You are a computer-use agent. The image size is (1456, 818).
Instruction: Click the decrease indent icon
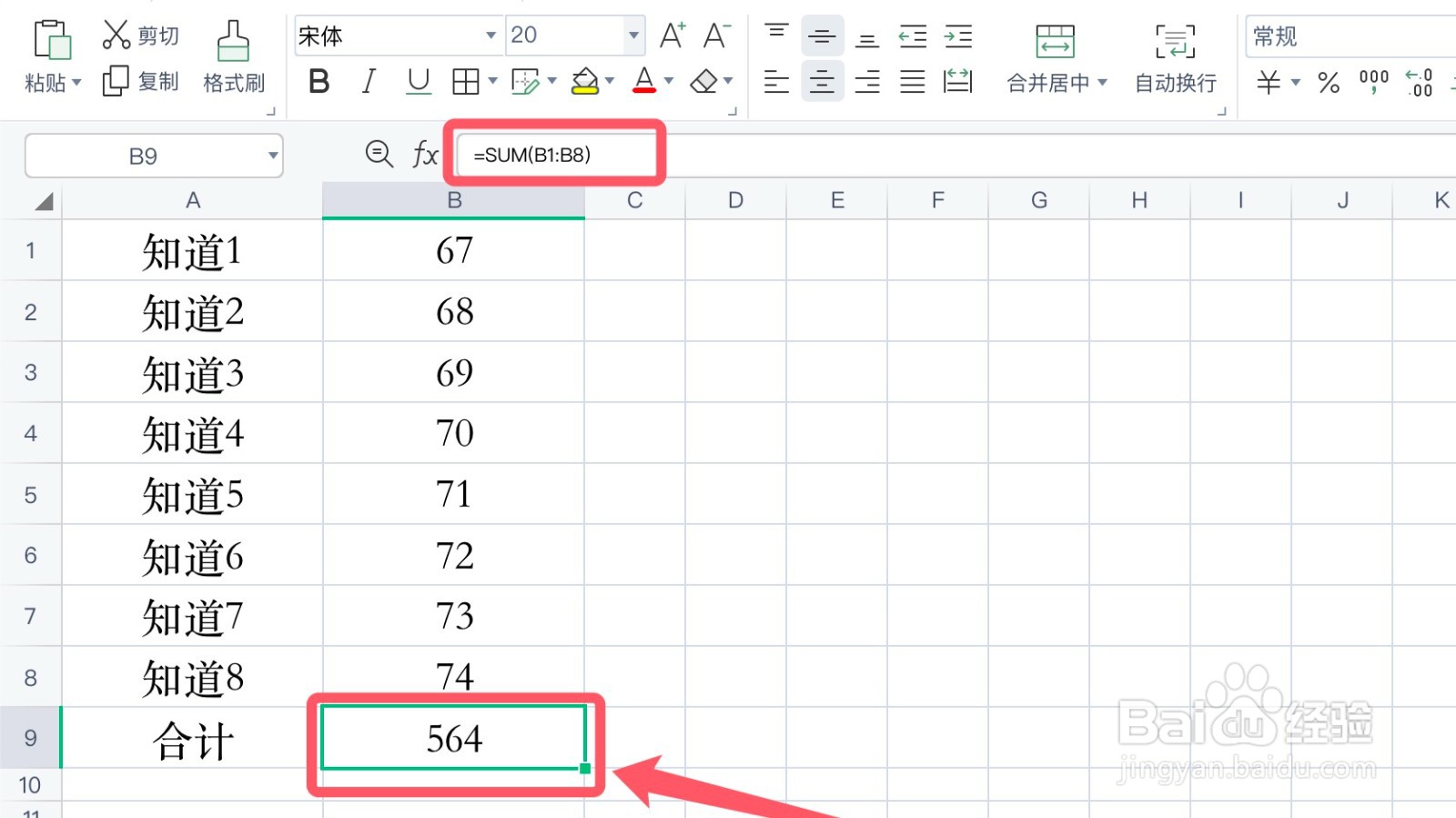[x=913, y=35]
